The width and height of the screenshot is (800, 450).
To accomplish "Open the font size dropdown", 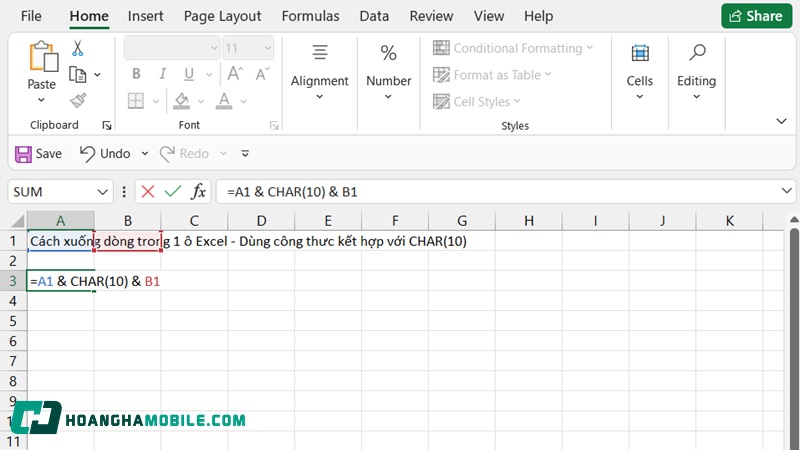I will coord(267,48).
